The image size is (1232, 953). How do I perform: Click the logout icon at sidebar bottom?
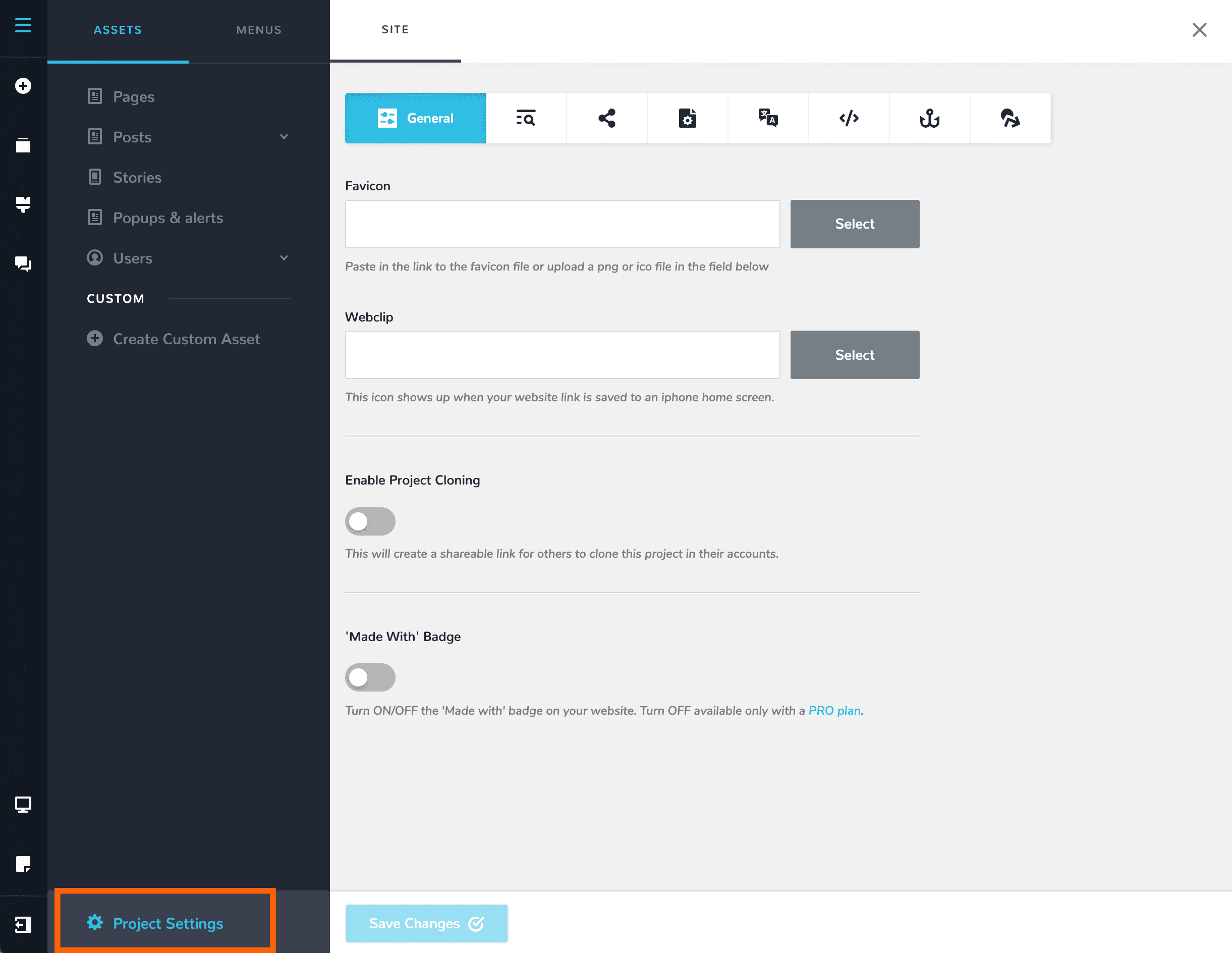(x=23, y=924)
